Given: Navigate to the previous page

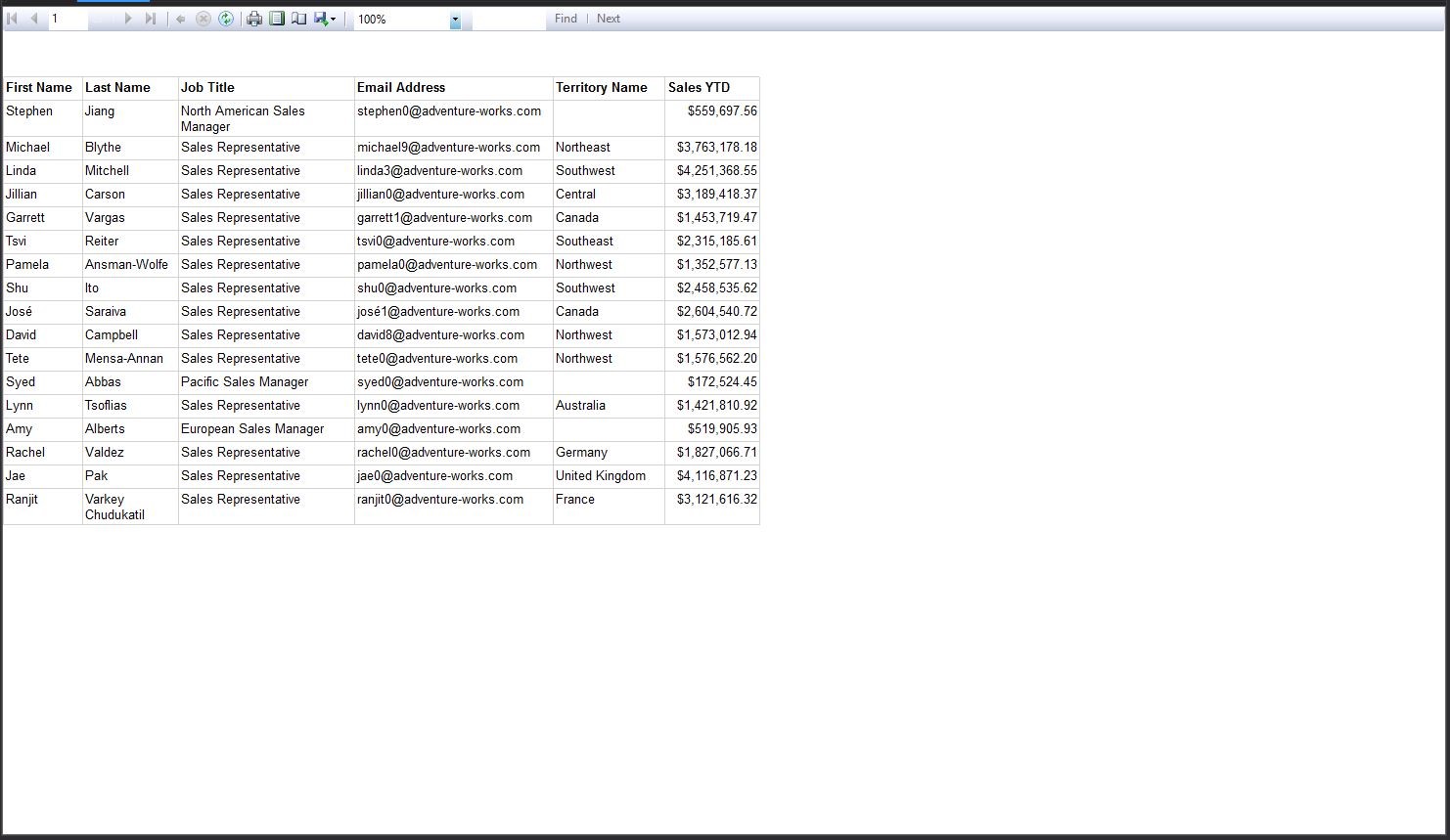Looking at the screenshot, I should coord(34,18).
